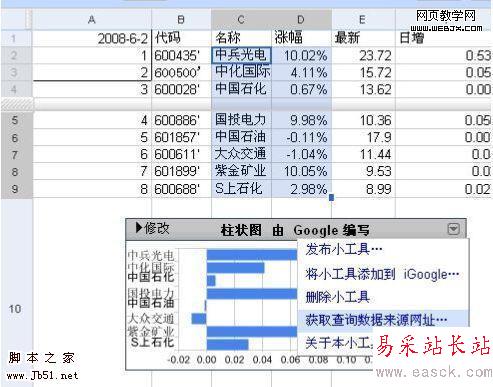The image size is (493, 387).
Task: Select column A header
Action: pos(92,20)
